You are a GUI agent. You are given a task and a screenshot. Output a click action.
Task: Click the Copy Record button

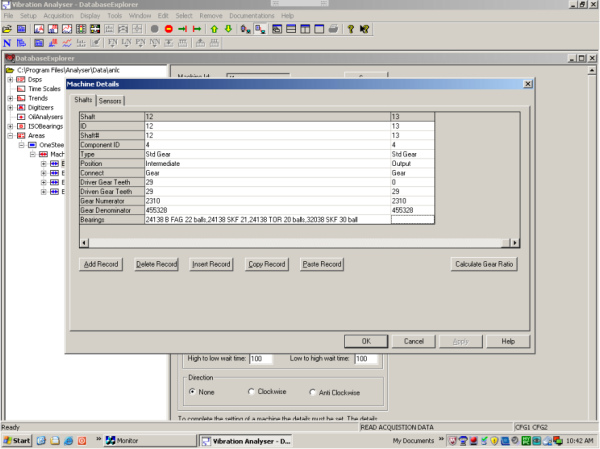tap(267, 264)
